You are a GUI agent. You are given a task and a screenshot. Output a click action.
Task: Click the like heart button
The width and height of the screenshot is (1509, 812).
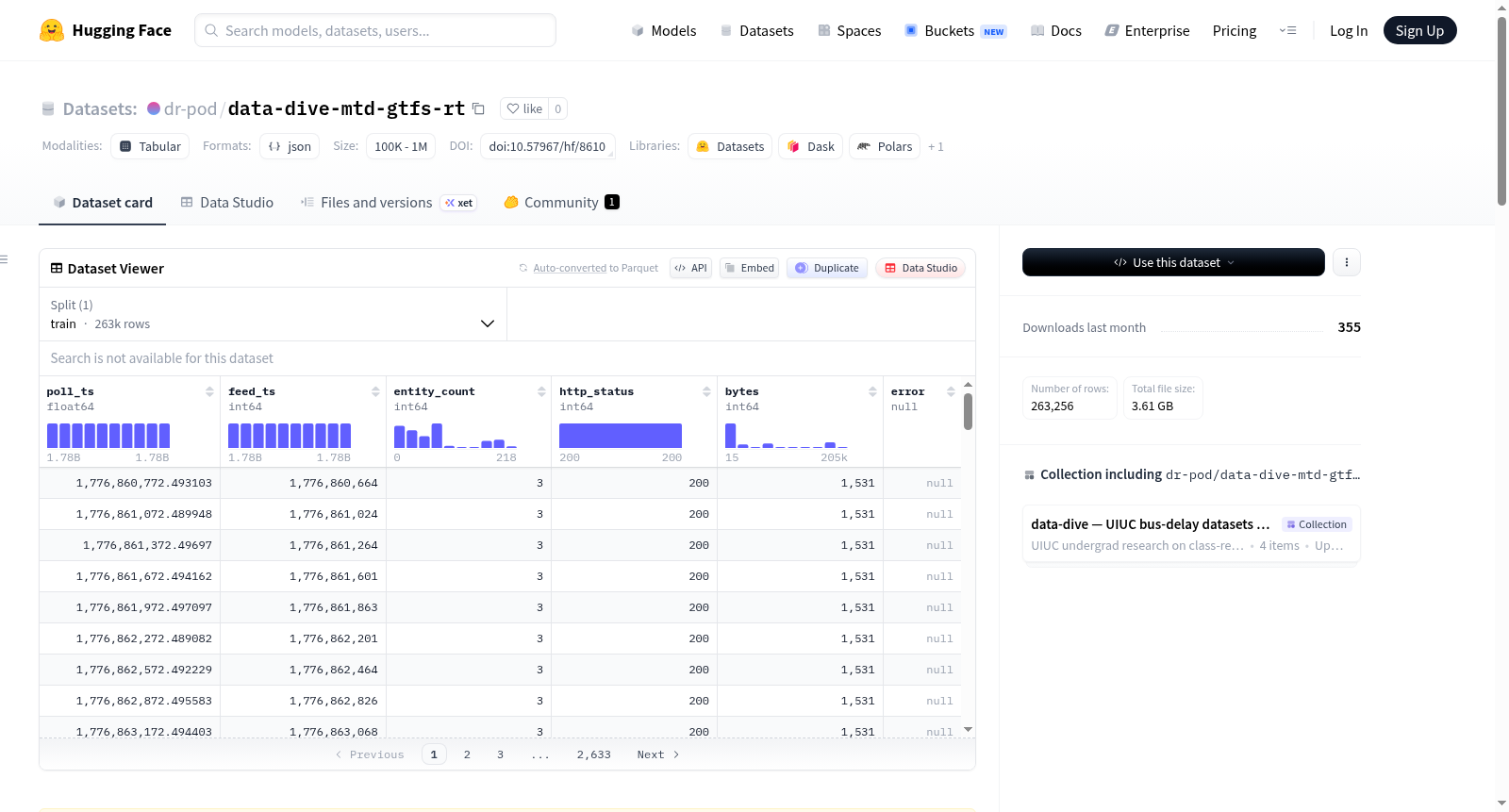[x=524, y=108]
